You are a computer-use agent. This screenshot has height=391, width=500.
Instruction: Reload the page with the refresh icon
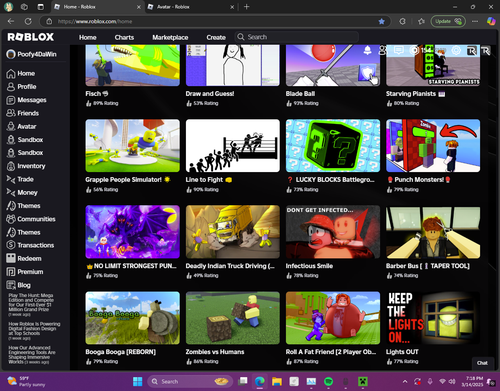(28, 21)
